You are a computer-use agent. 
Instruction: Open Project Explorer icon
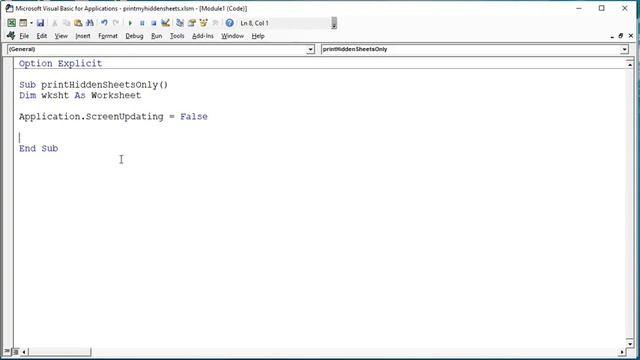(x=180, y=23)
